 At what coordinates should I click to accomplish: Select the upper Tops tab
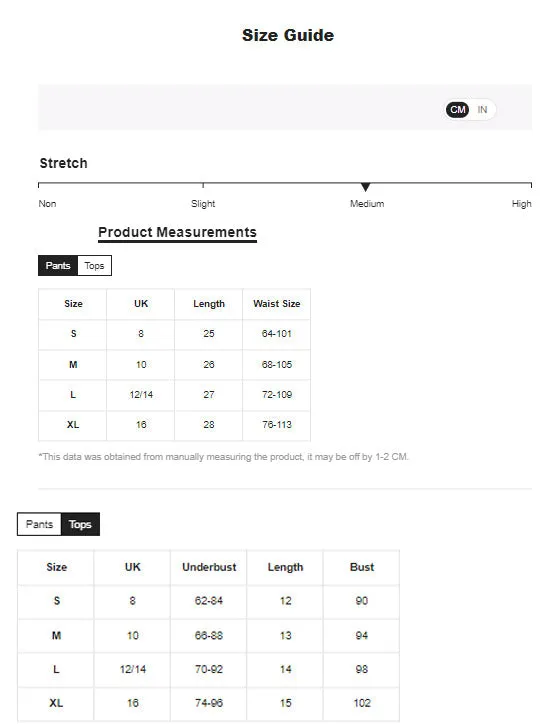pyautogui.click(x=95, y=266)
